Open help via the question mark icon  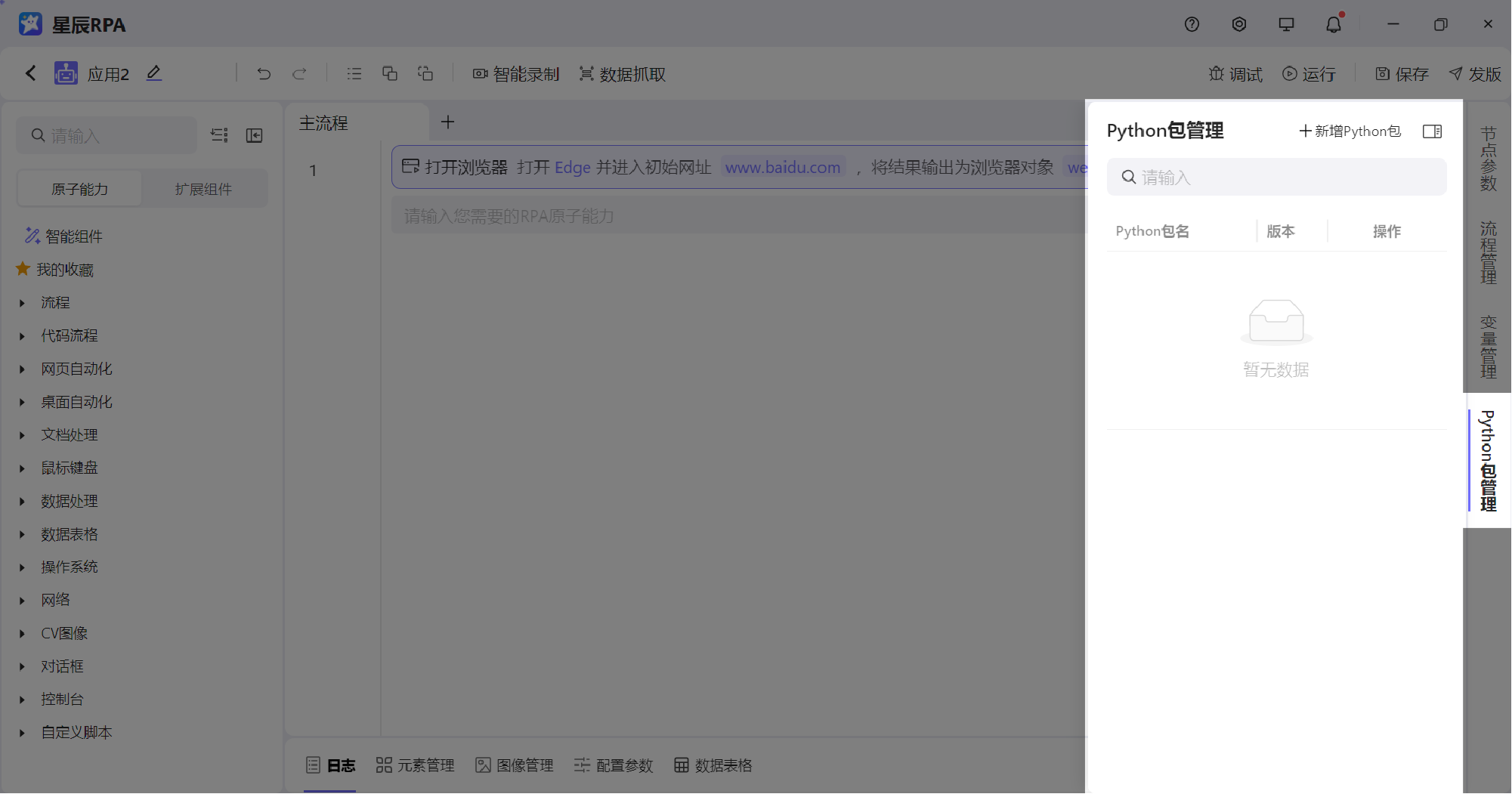point(1192,23)
